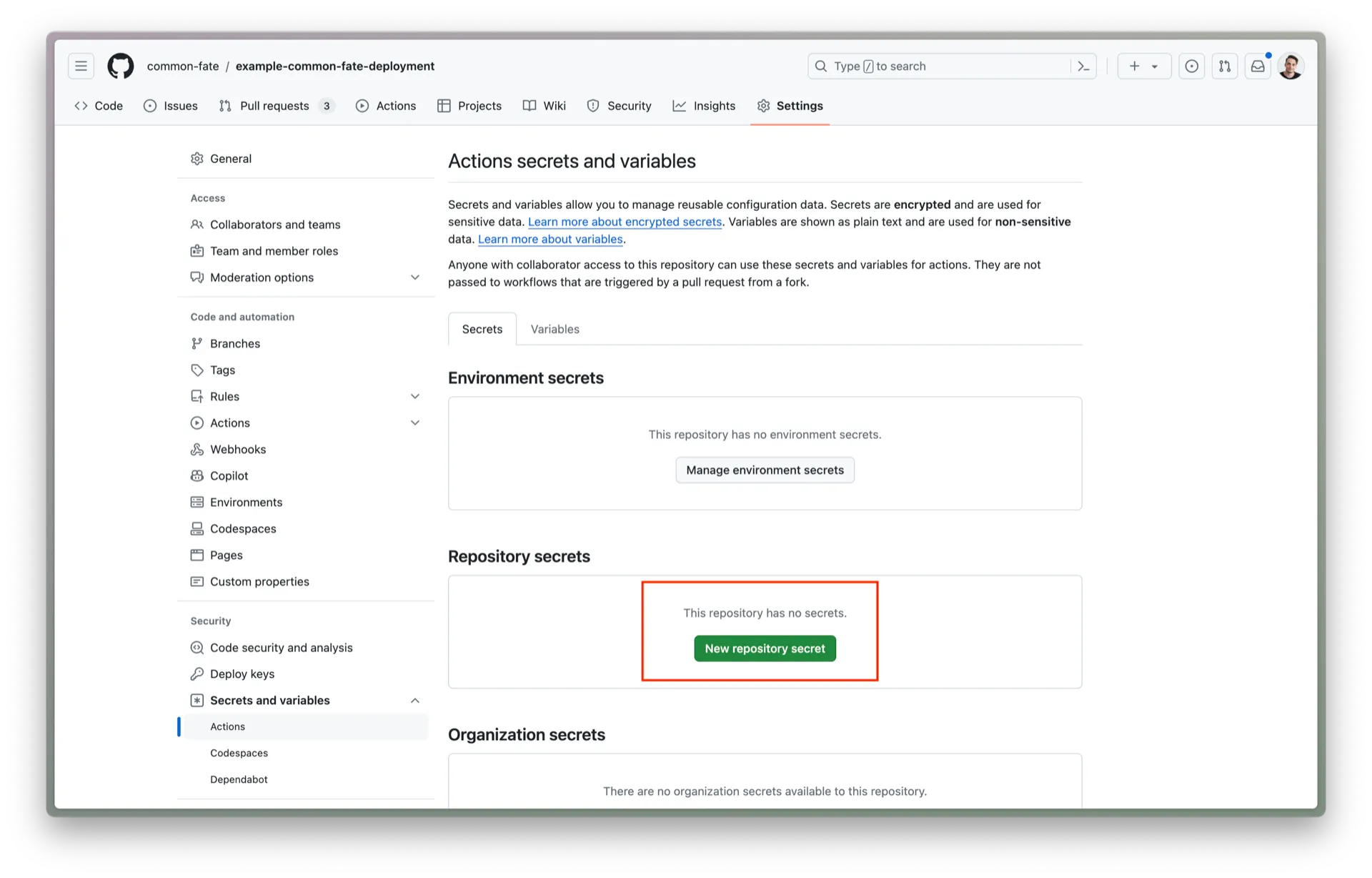This screenshot has height=878, width=1372.
Task: Open Learn more about variables link
Action: [550, 238]
